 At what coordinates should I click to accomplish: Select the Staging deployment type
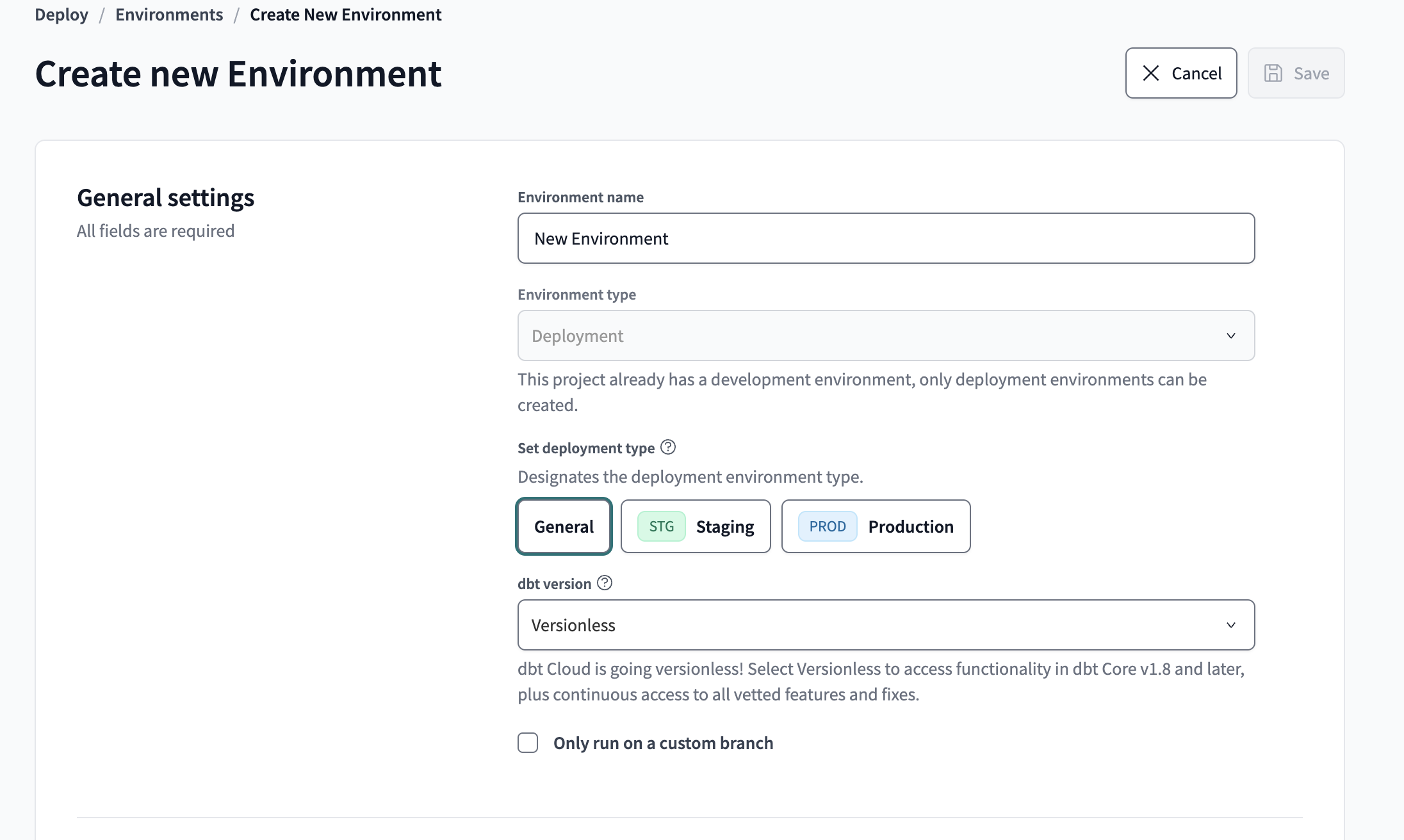(x=696, y=526)
